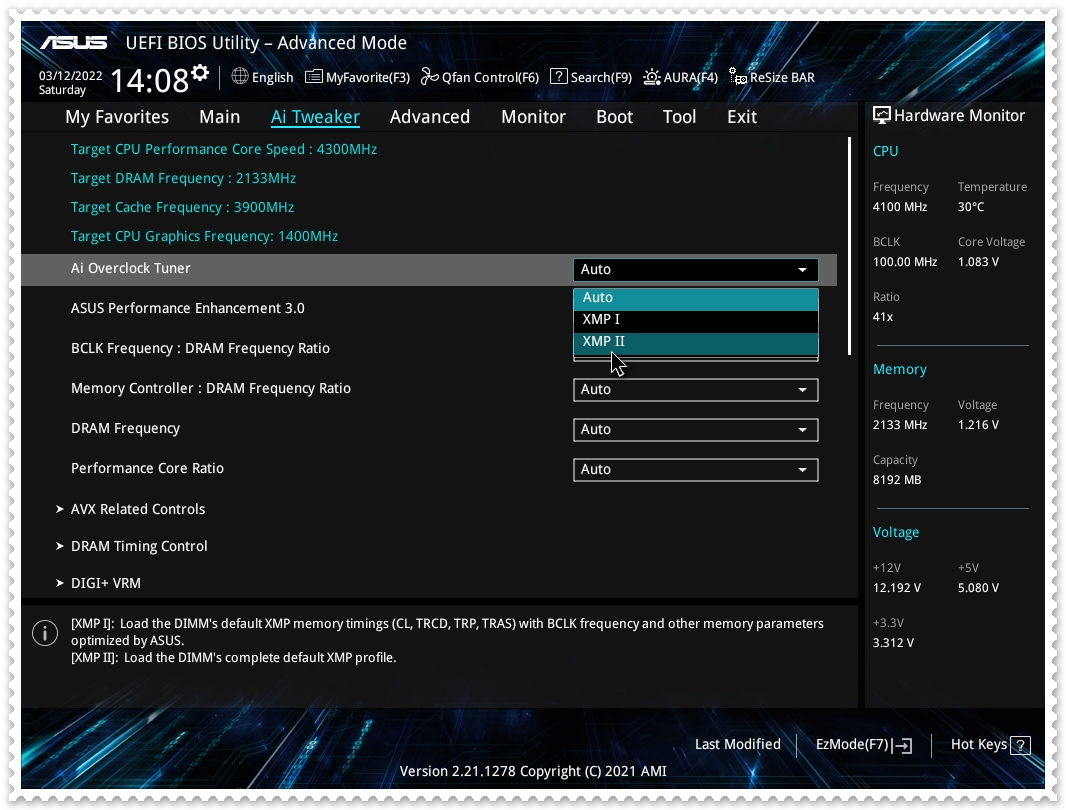Click the Last Modified button
The width and height of the screenshot is (1066, 810).
[x=738, y=745]
